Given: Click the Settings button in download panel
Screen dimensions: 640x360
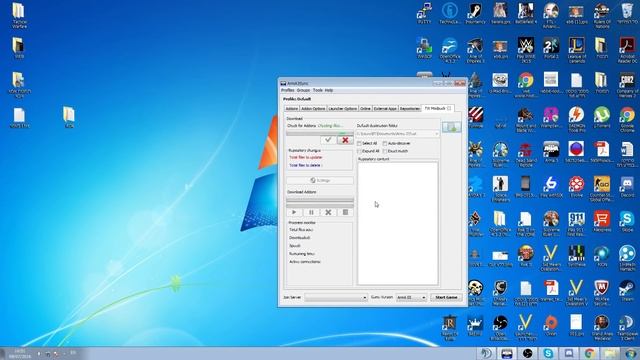Looking at the screenshot, I should 320,180.
